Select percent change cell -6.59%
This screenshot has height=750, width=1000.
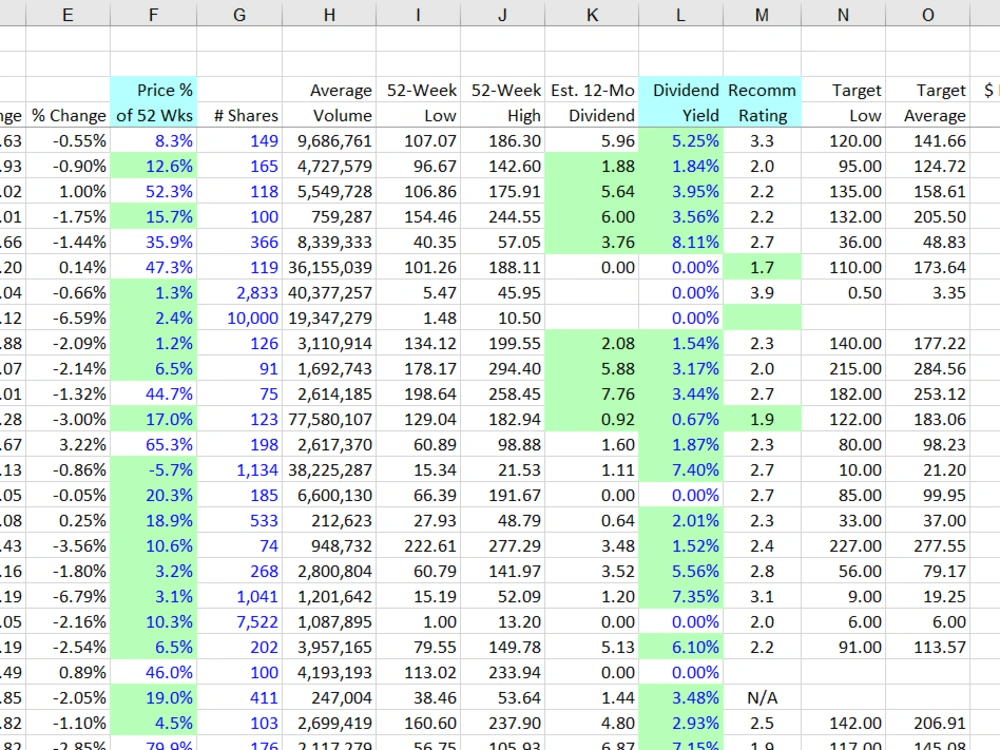[68, 318]
